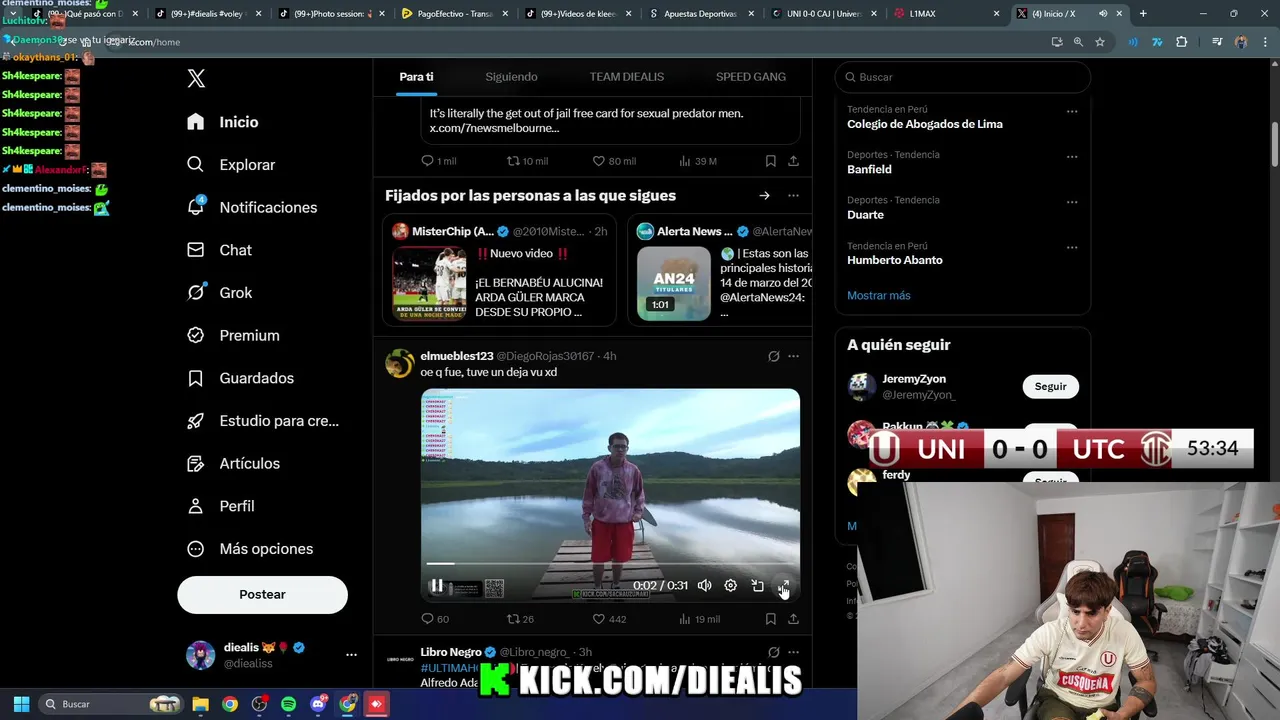Like the post with 442 likes
Image resolution: width=1280 pixels, height=720 pixels.
tap(609, 619)
